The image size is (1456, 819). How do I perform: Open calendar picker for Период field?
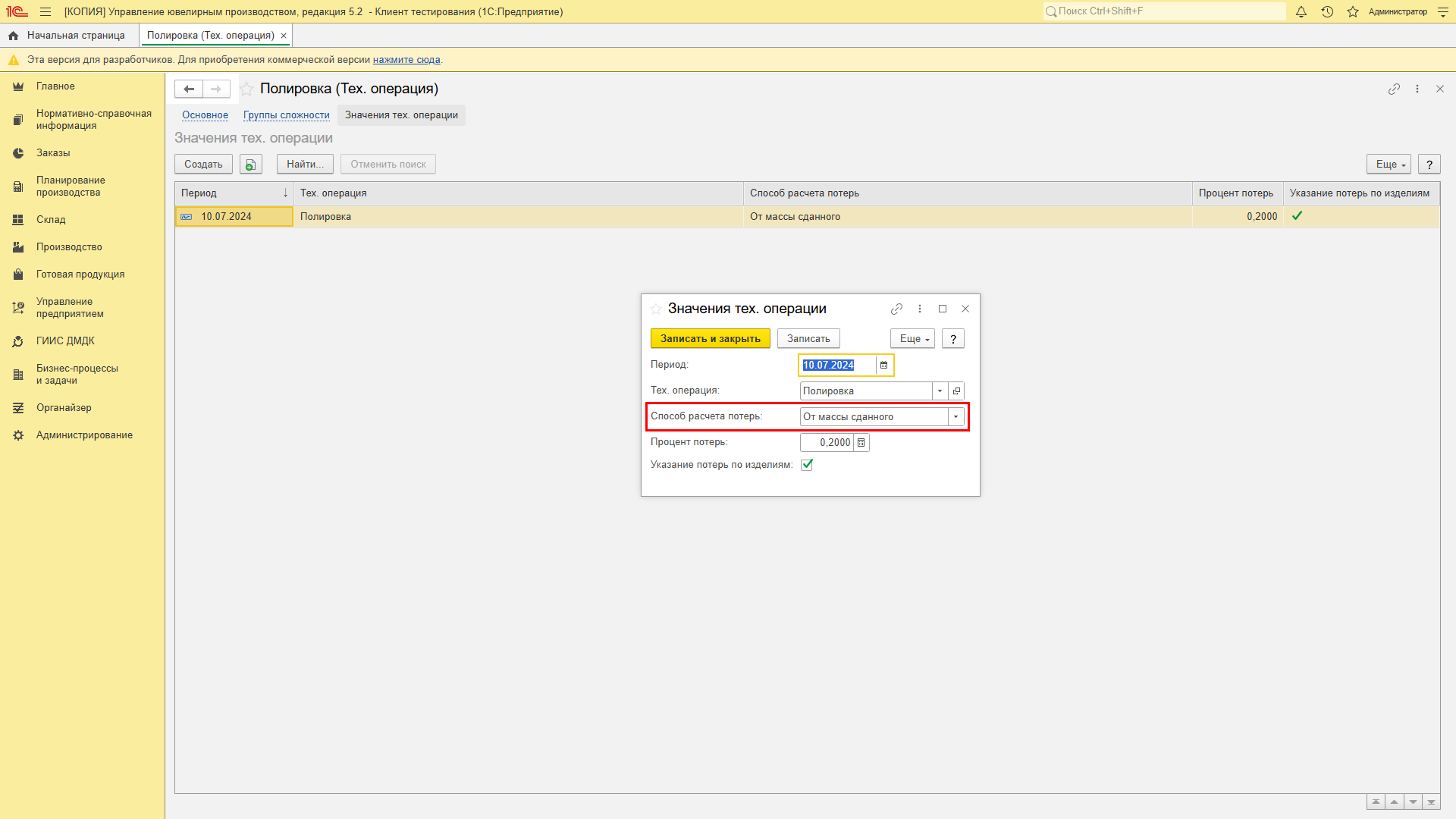pyautogui.click(x=883, y=366)
